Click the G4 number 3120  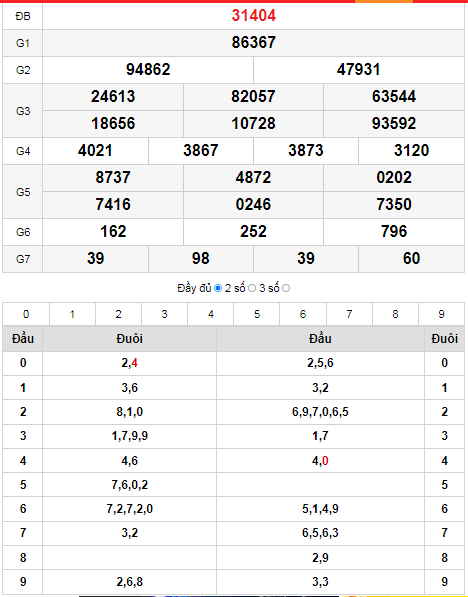[x=411, y=150]
